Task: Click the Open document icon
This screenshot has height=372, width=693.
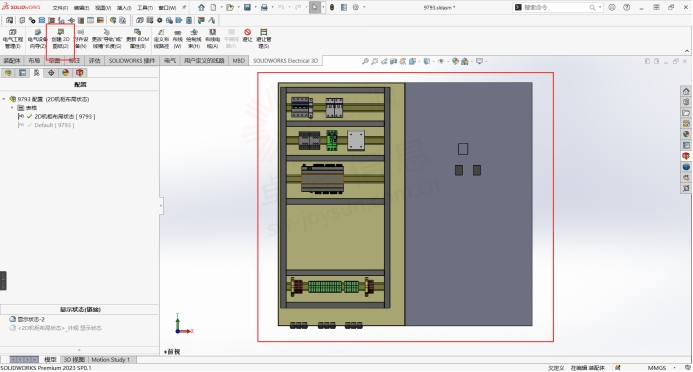Action: (230, 7)
